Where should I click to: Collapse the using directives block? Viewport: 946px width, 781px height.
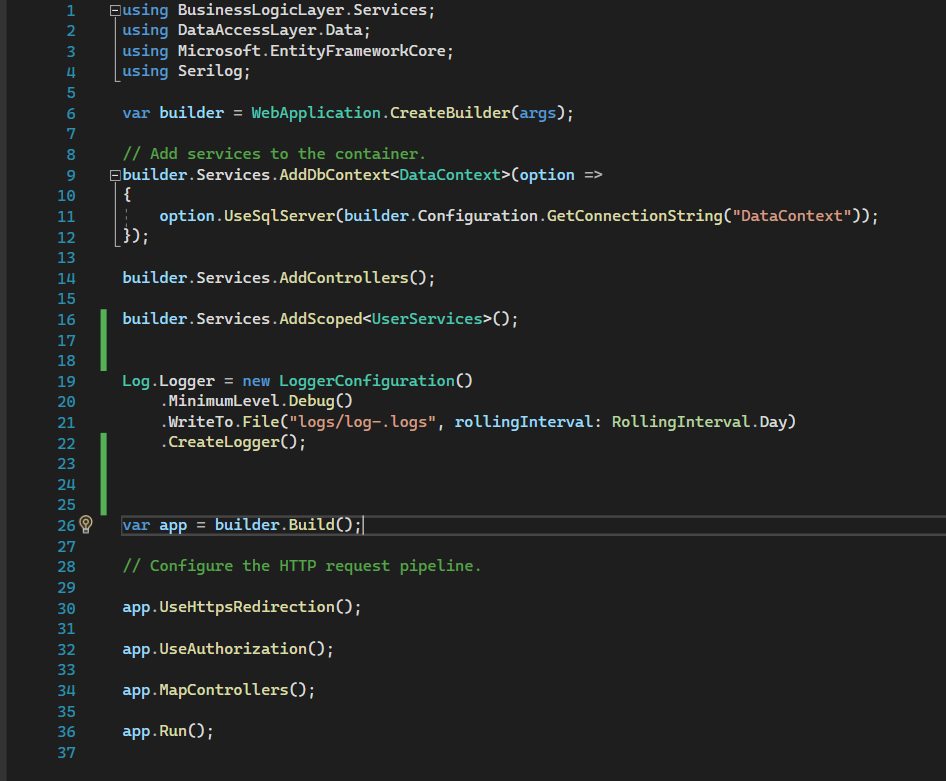114,10
